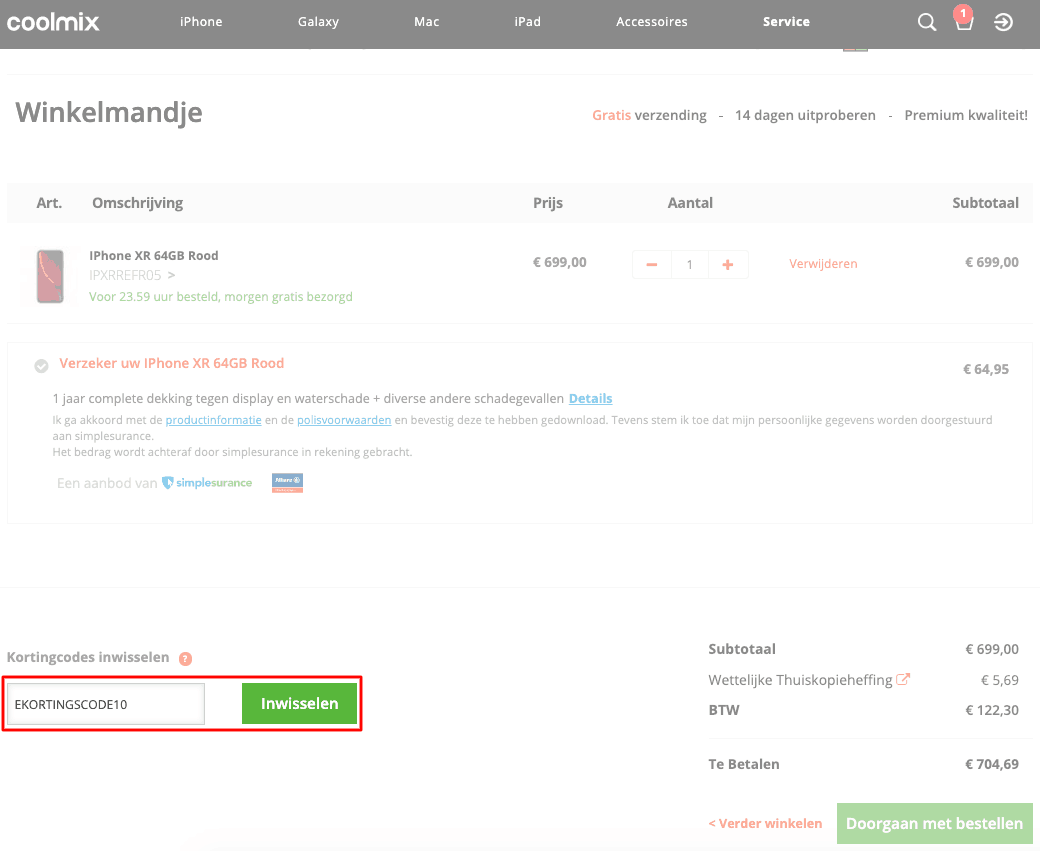Open the iPhone XR product thumbnail
The height and width of the screenshot is (851, 1040).
tap(50, 276)
